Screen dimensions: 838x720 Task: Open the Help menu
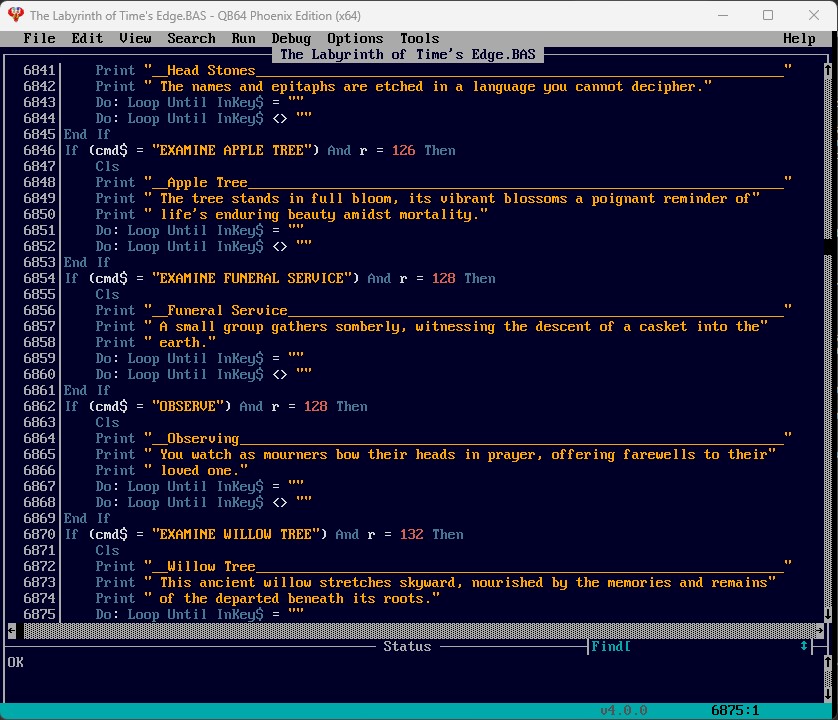tap(799, 38)
